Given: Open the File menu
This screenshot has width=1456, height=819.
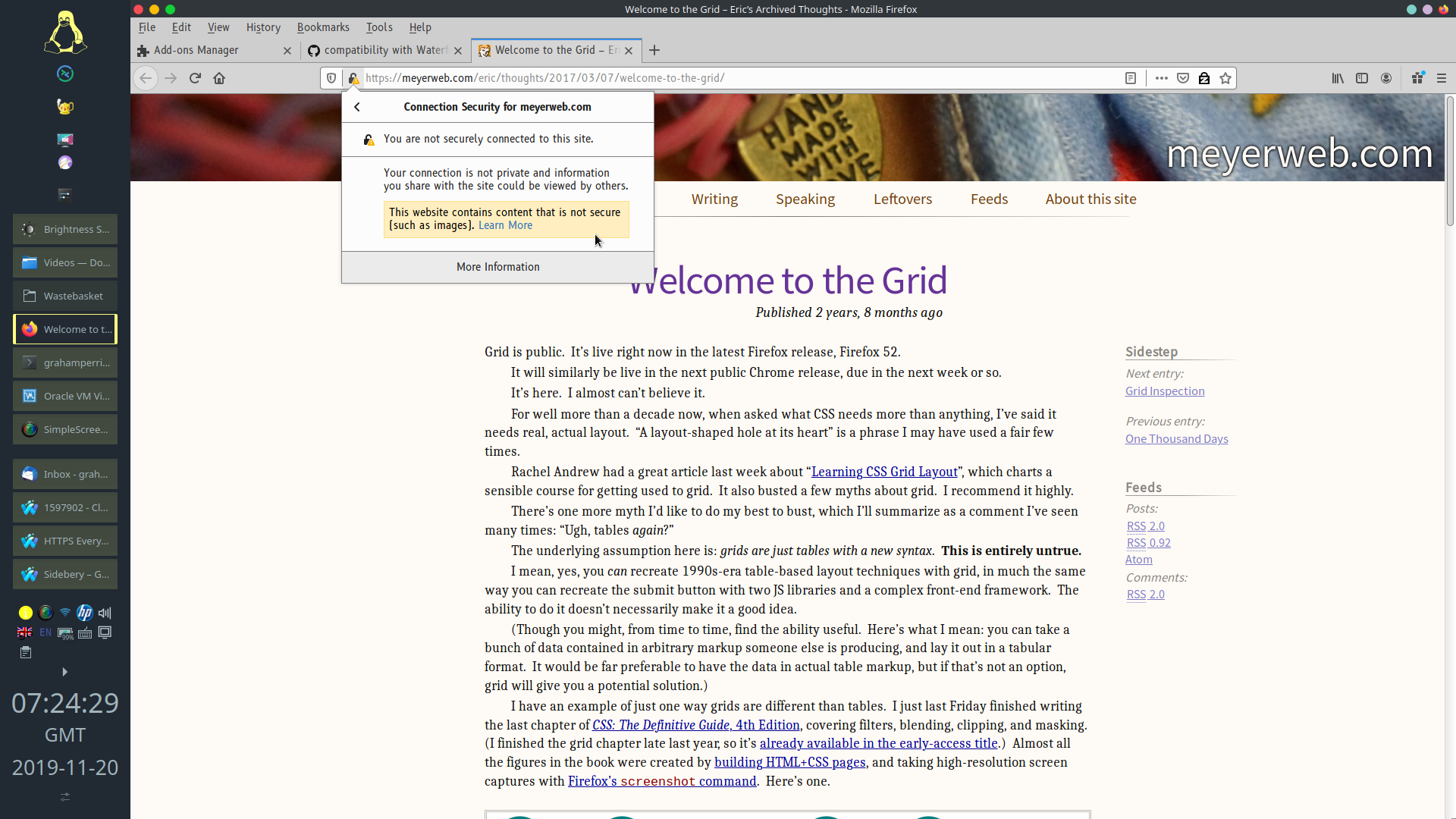Looking at the screenshot, I should [x=147, y=27].
